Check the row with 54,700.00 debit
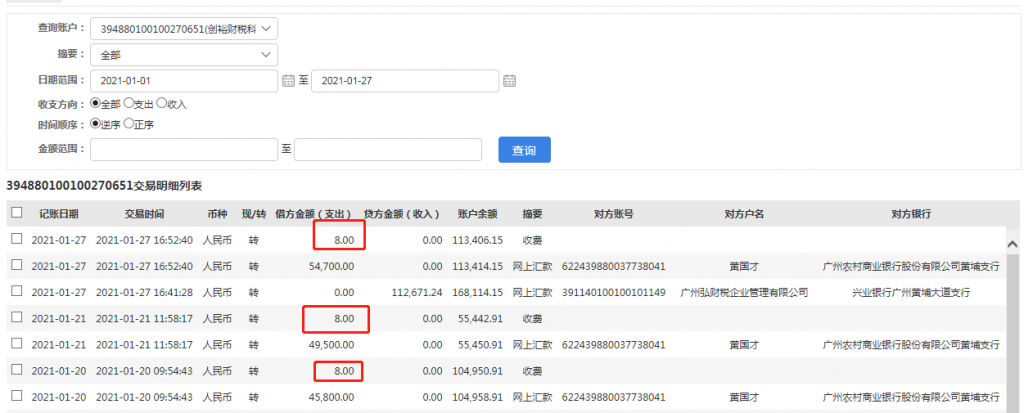The width and height of the screenshot is (1024, 413). (16, 266)
